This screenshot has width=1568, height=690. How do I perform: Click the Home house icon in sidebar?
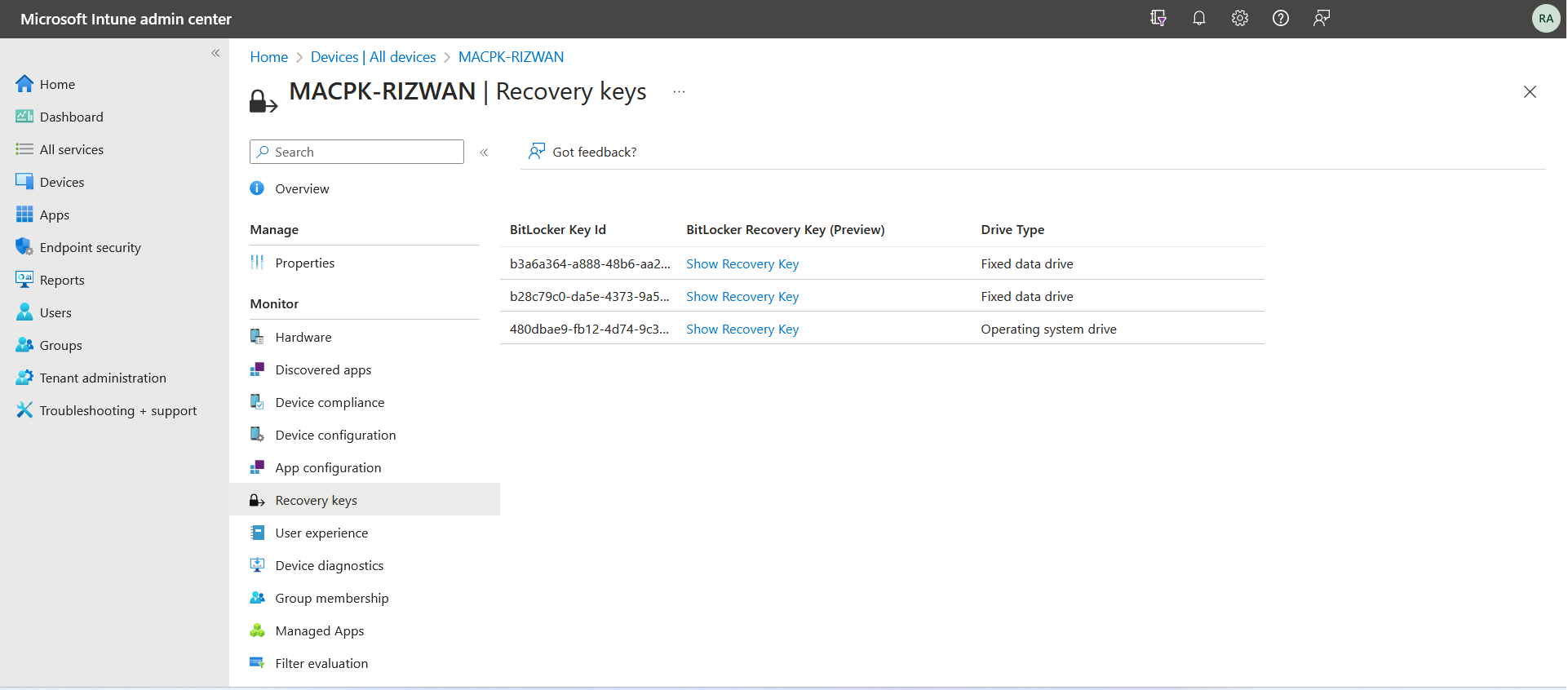point(24,83)
